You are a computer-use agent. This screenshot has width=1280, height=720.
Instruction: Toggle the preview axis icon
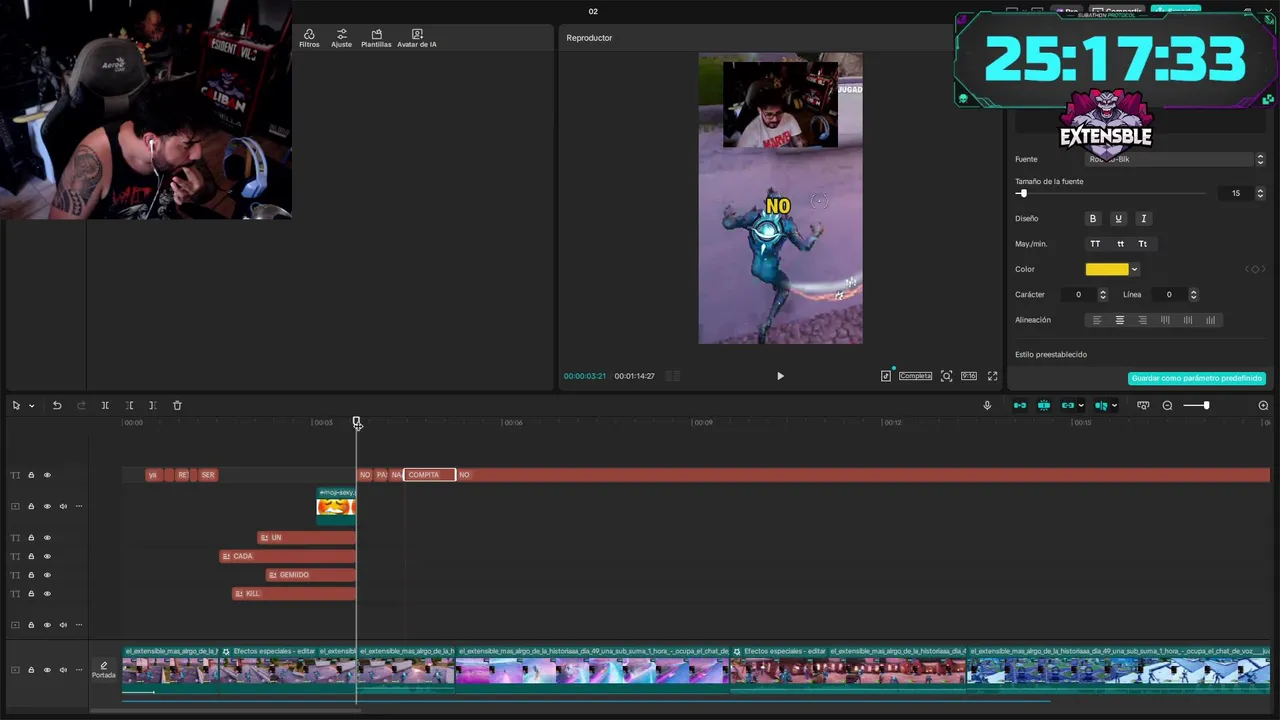pos(1101,405)
